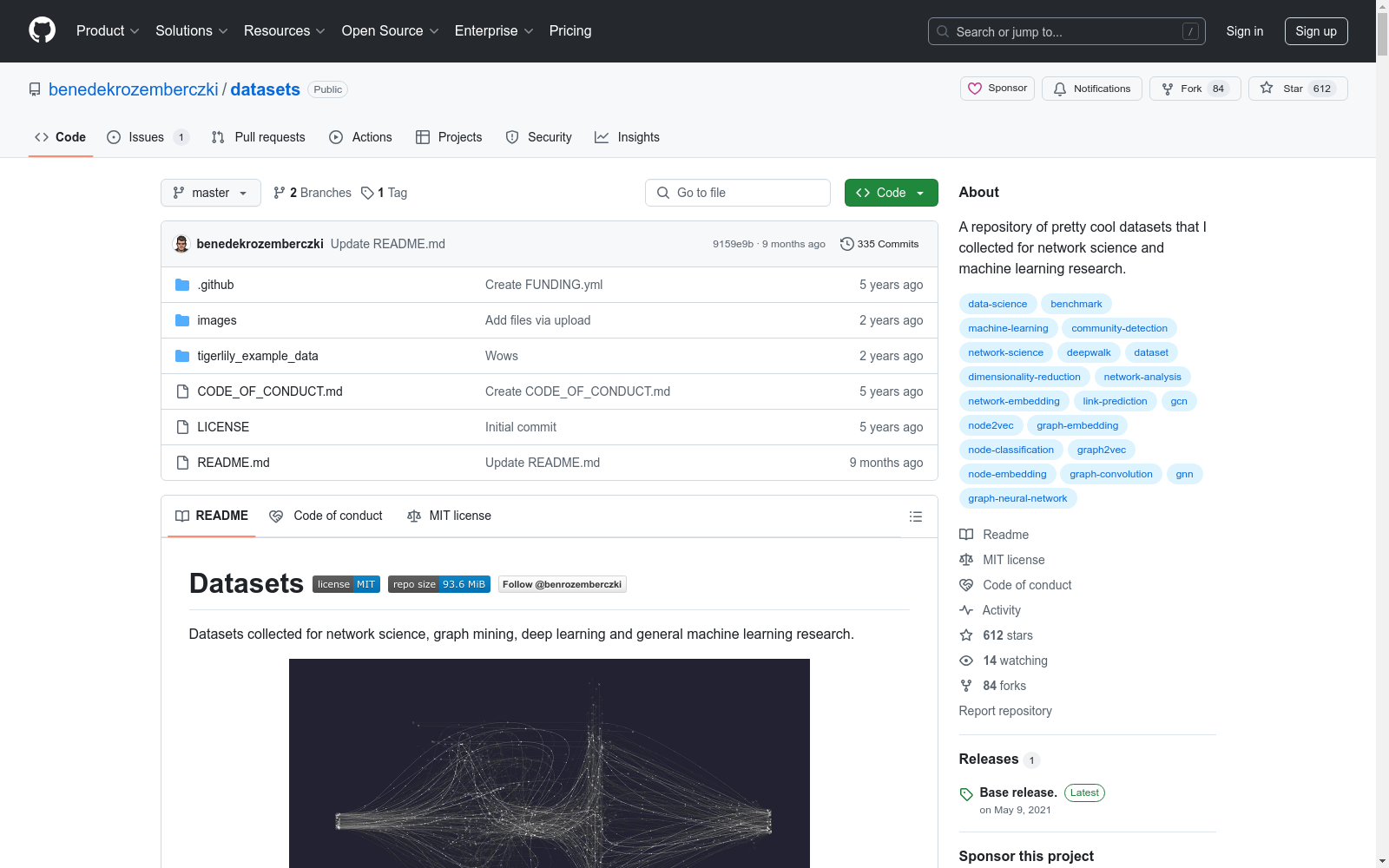1389x868 pixels.
Task: Open the README outline list icon
Action: click(x=915, y=516)
